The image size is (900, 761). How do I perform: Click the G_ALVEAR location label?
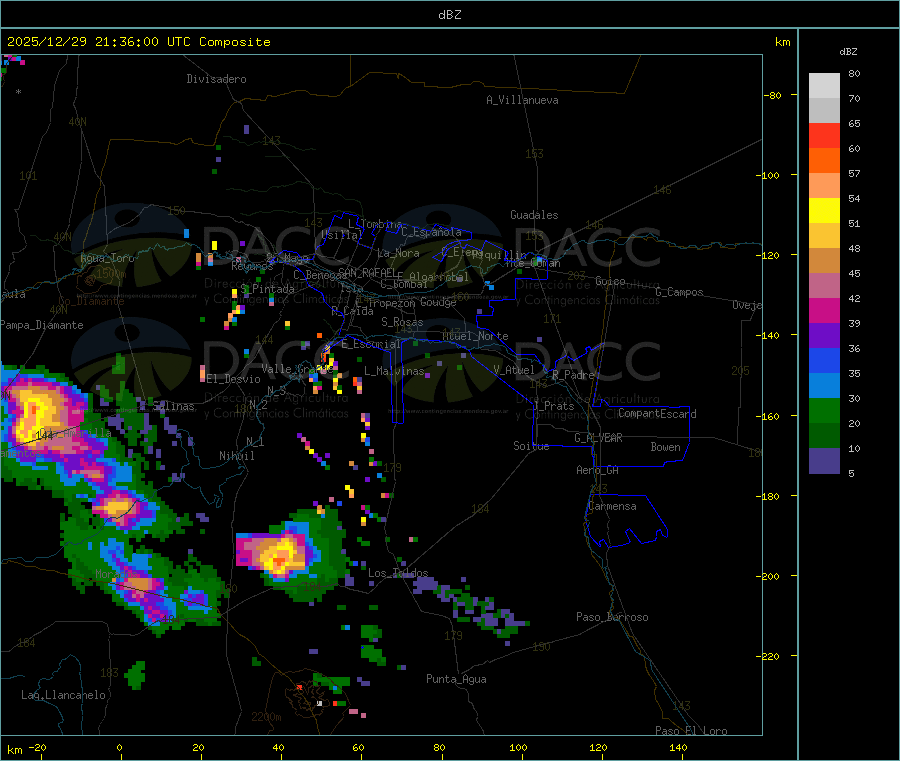[598, 438]
